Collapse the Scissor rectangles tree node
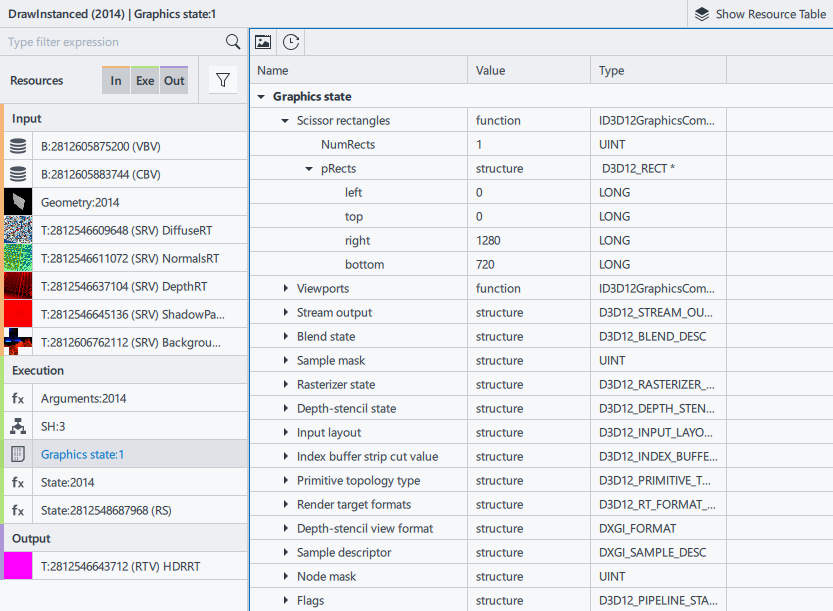Screen dimensions: 833x611 point(286,121)
